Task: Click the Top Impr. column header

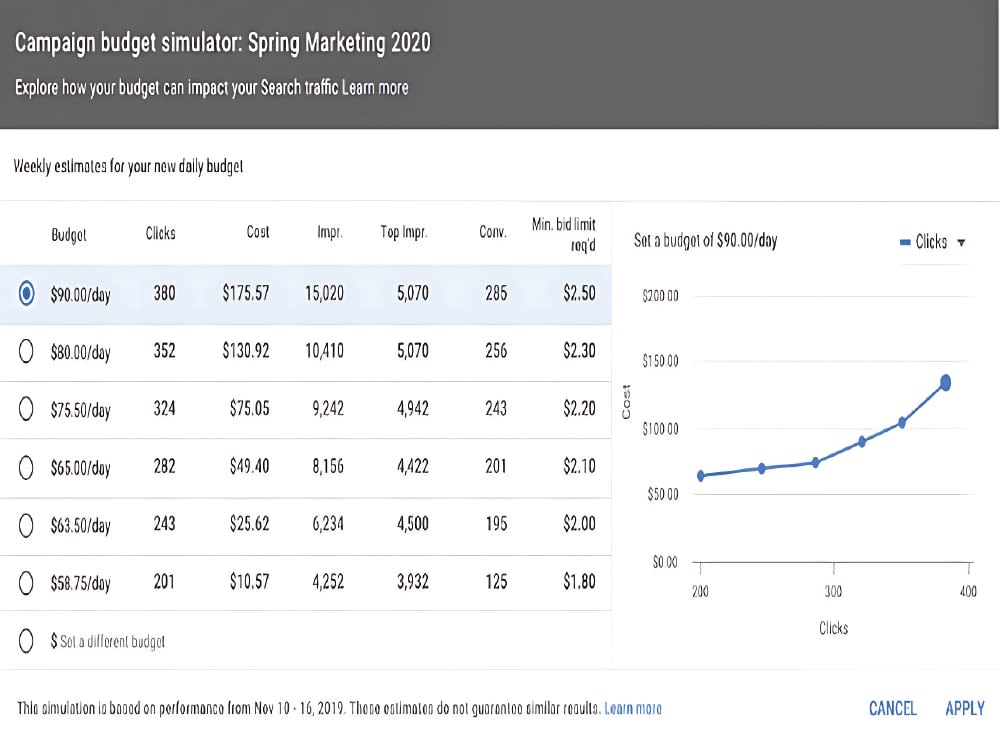Action: (x=404, y=232)
